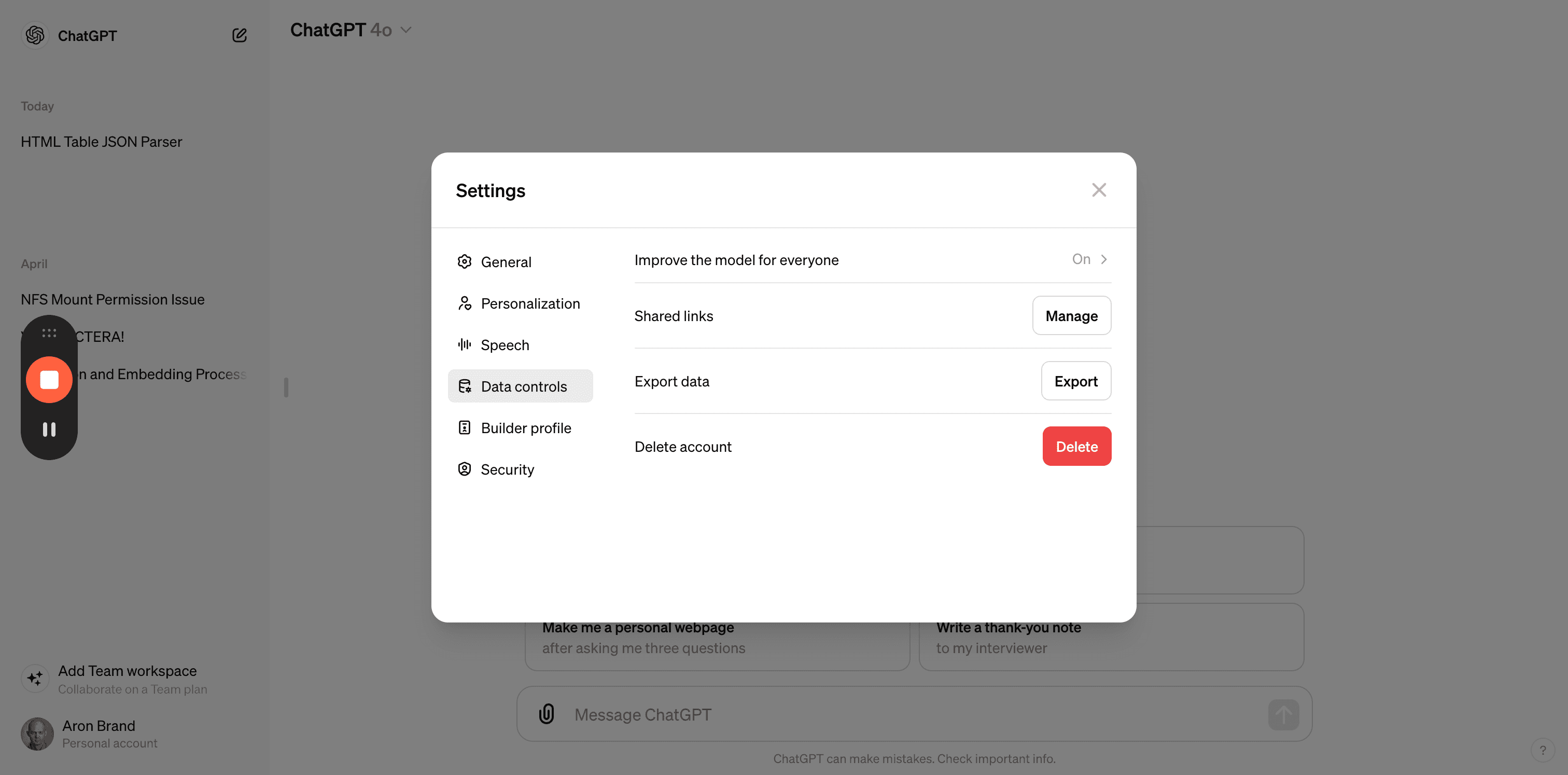Click the Data controls database icon

coord(465,386)
